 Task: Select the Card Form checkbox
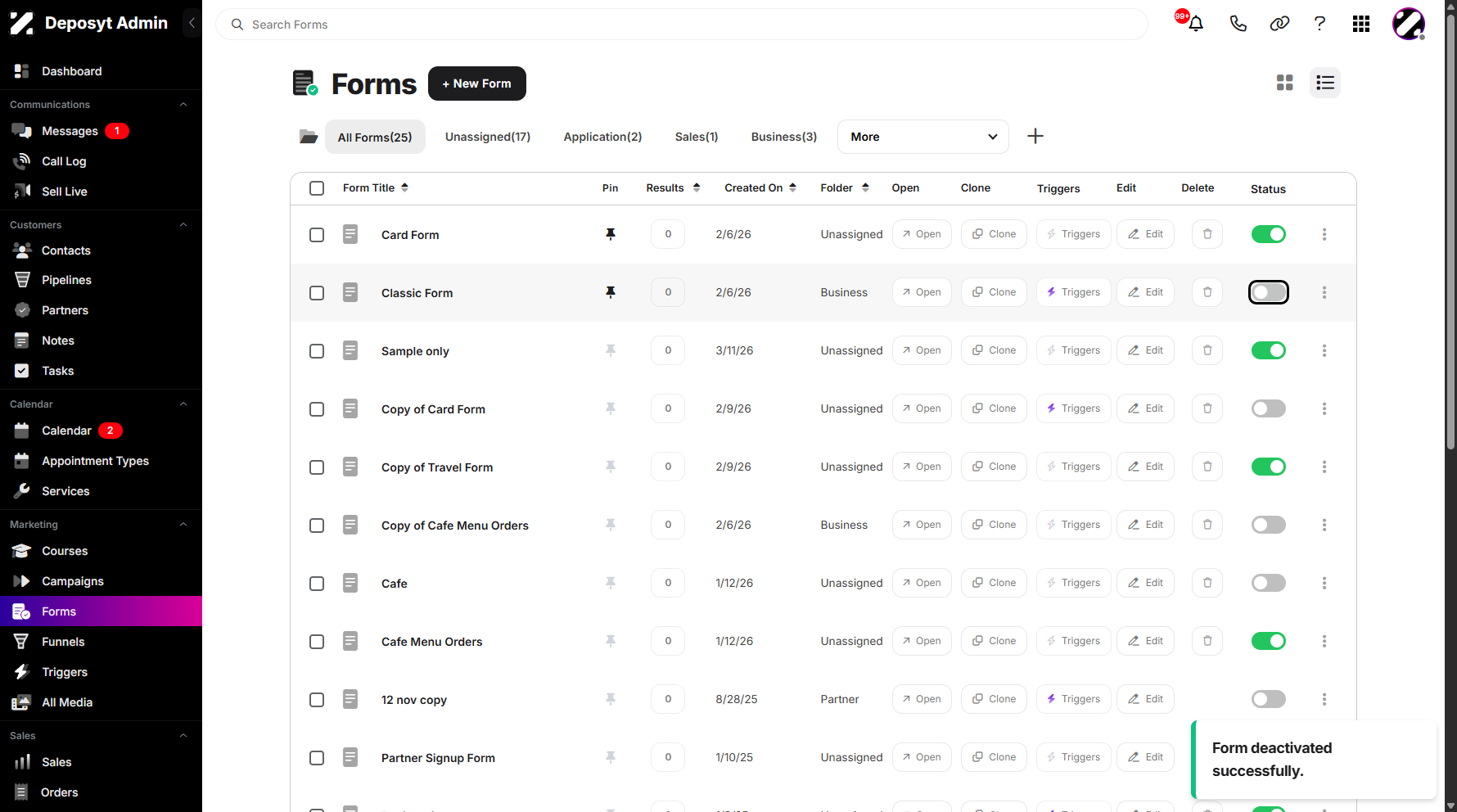pos(317,235)
